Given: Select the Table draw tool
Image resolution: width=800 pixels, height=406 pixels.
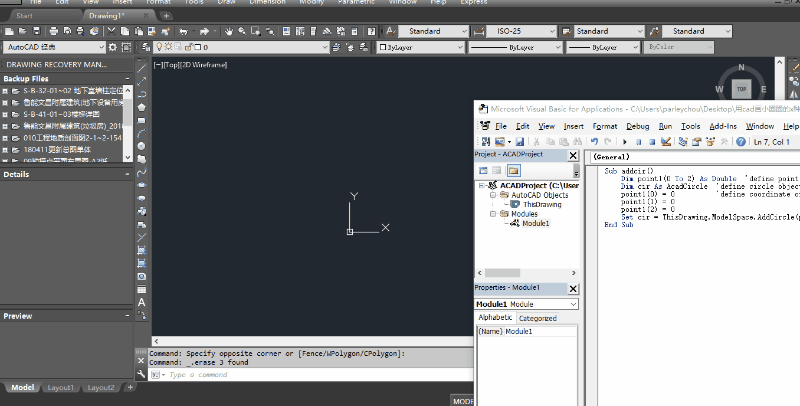Looking at the screenshot, I should coord(142,289).
